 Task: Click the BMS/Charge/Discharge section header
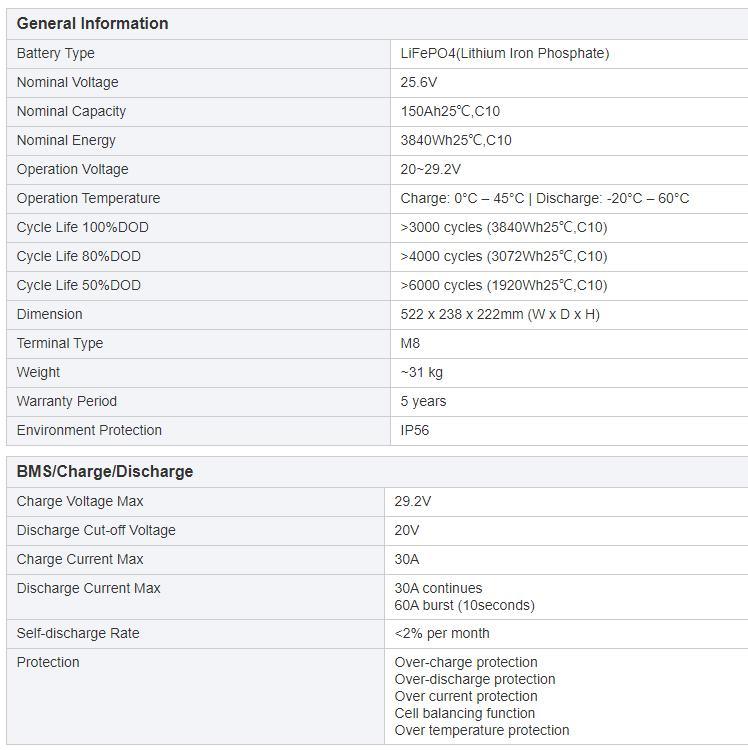click(105, 471)
